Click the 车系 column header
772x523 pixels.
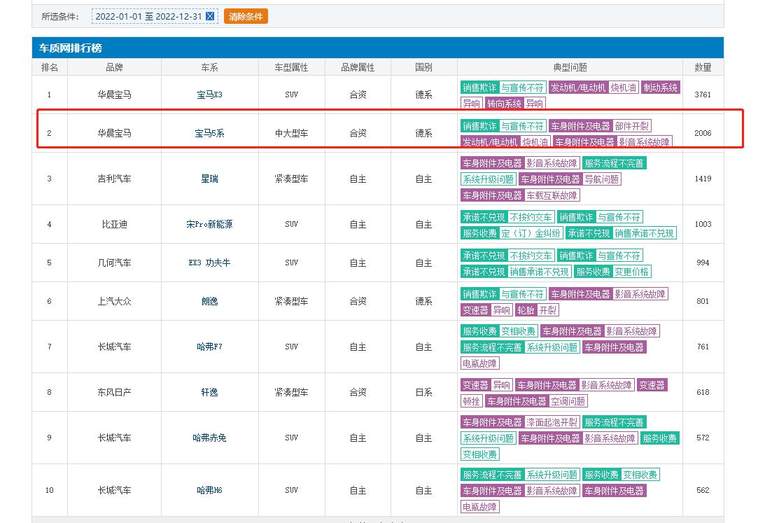click(209, 67)
